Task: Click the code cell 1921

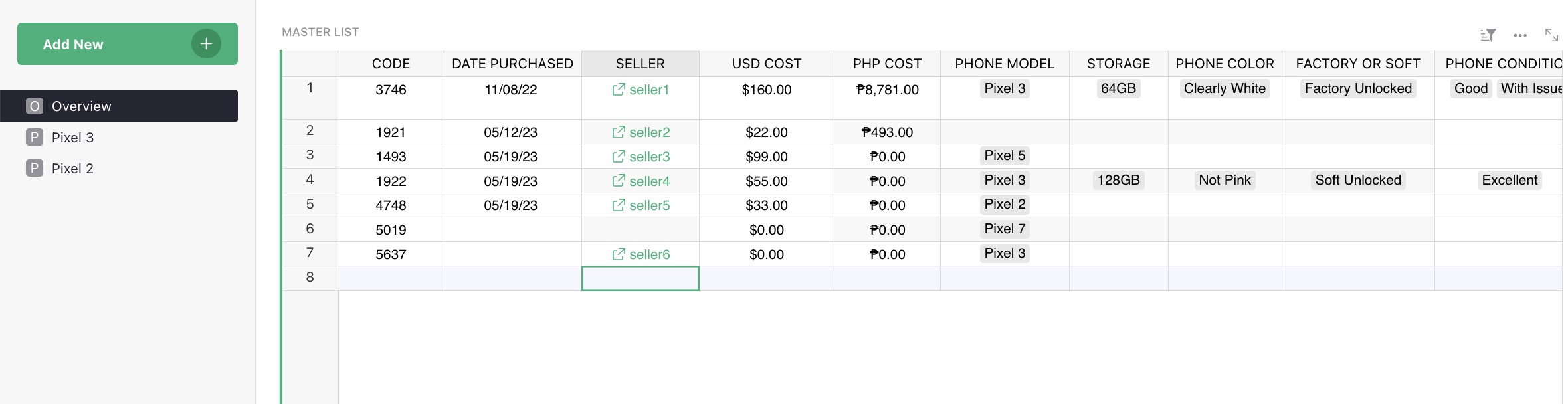Action: point(391,132)
